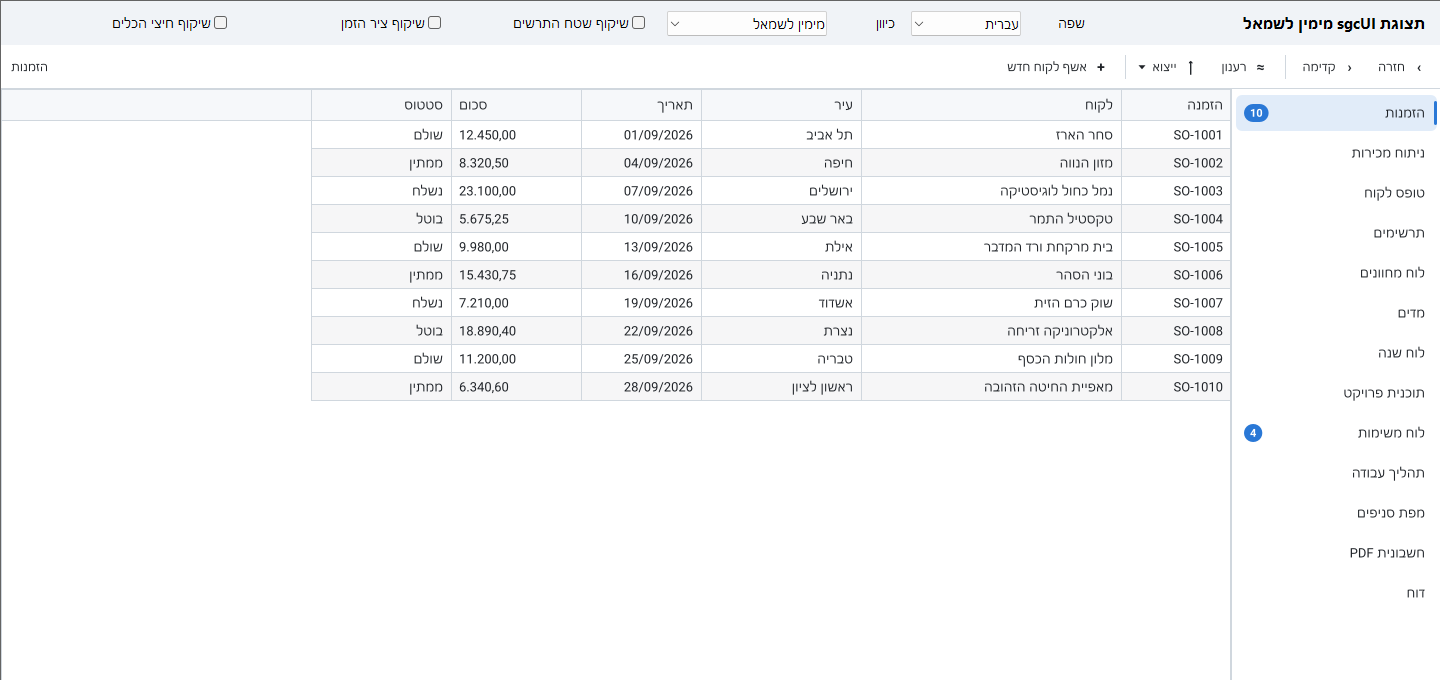Viewport: 1440px width, 680px height.
Task: Click city cell ראשון לציון
Action: coord(782,387)
